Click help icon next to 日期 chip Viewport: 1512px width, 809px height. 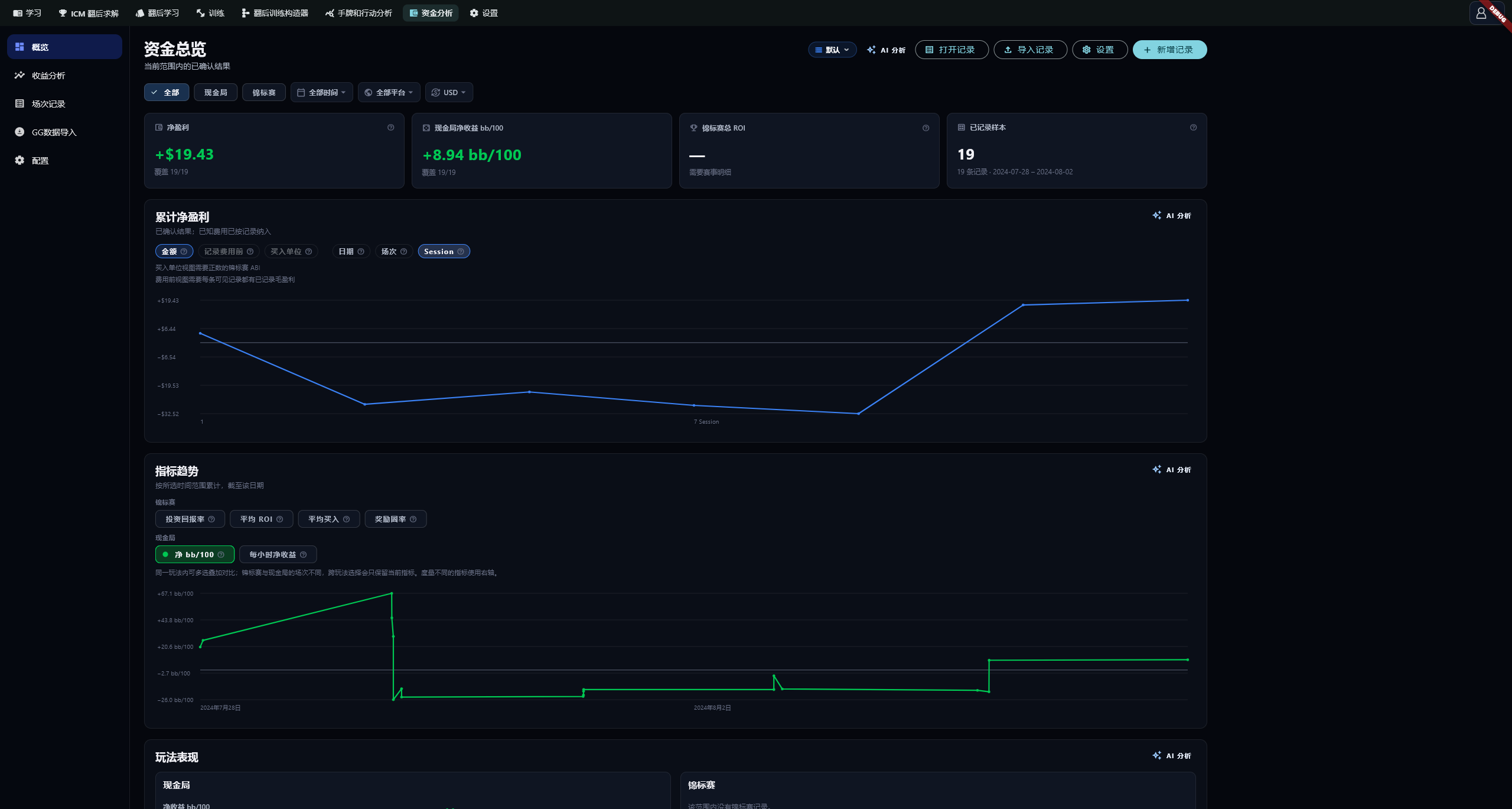pos(361,252)
